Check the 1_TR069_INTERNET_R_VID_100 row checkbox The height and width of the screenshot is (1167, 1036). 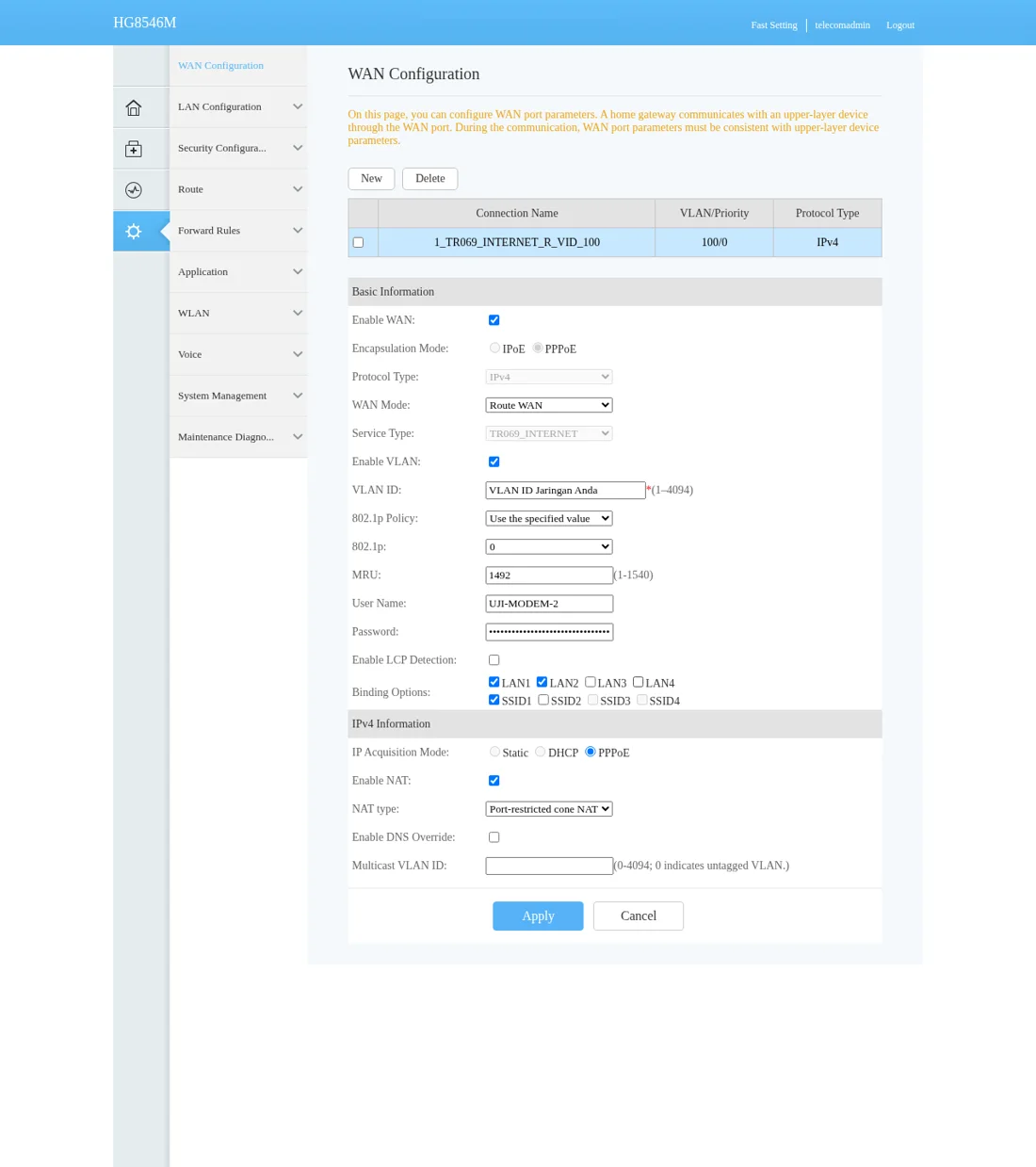[x=358, y=243]
